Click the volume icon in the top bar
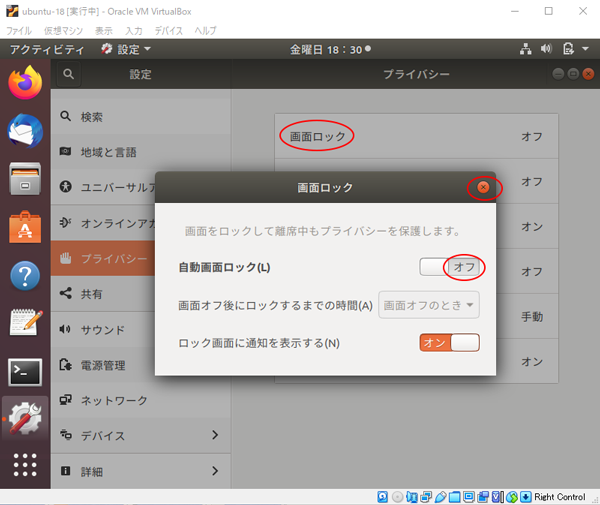600x505 pixels. point(546,49)
